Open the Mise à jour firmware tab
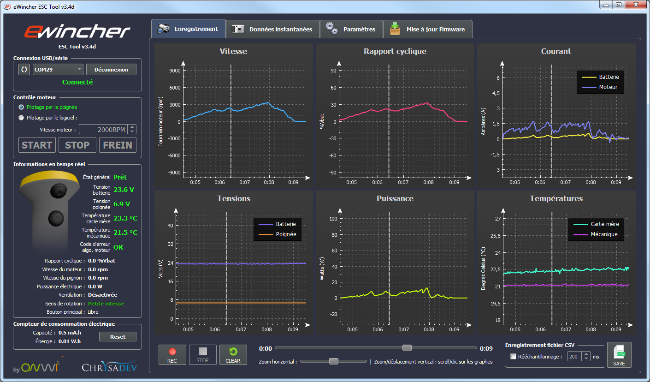 pos(428,29)
